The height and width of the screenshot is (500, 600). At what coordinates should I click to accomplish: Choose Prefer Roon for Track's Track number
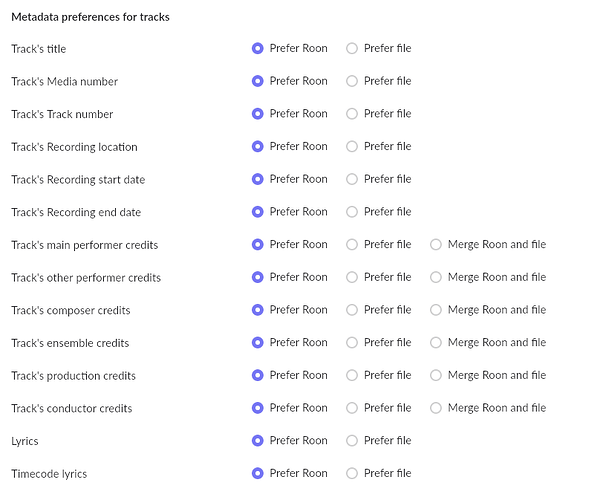coord(258,114)
